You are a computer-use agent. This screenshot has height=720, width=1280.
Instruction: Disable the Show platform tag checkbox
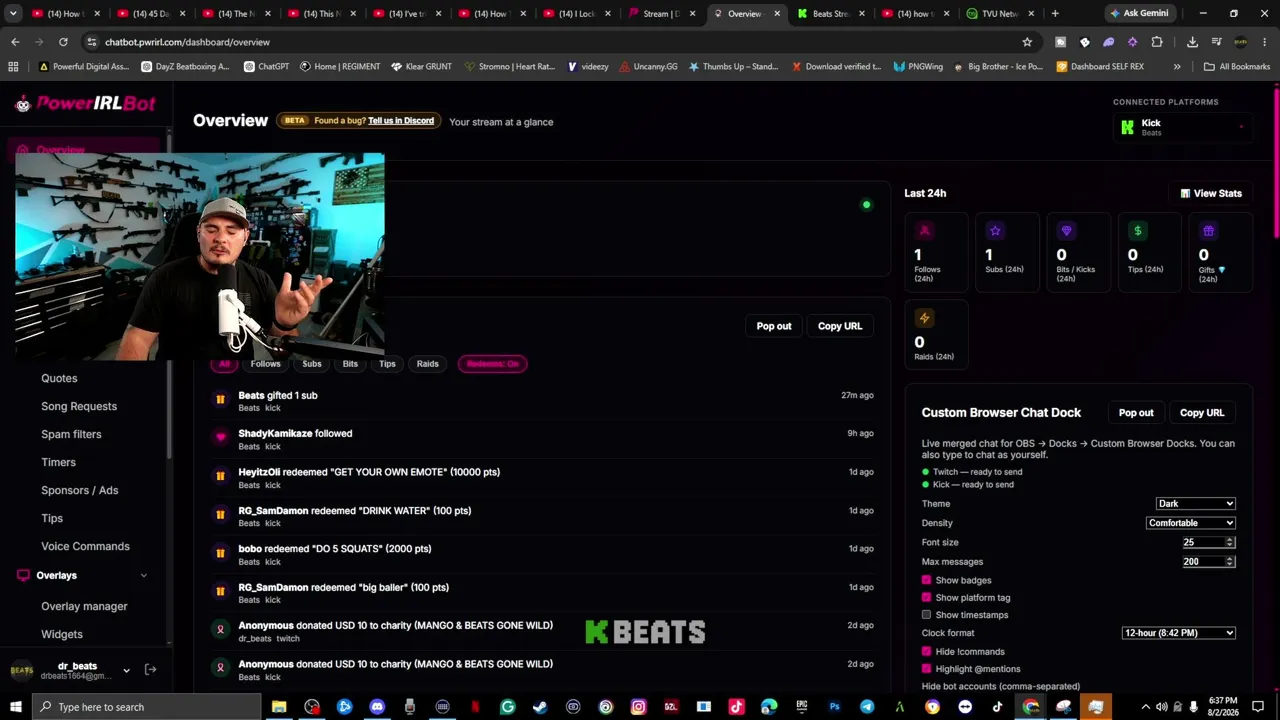coord(926,597)
